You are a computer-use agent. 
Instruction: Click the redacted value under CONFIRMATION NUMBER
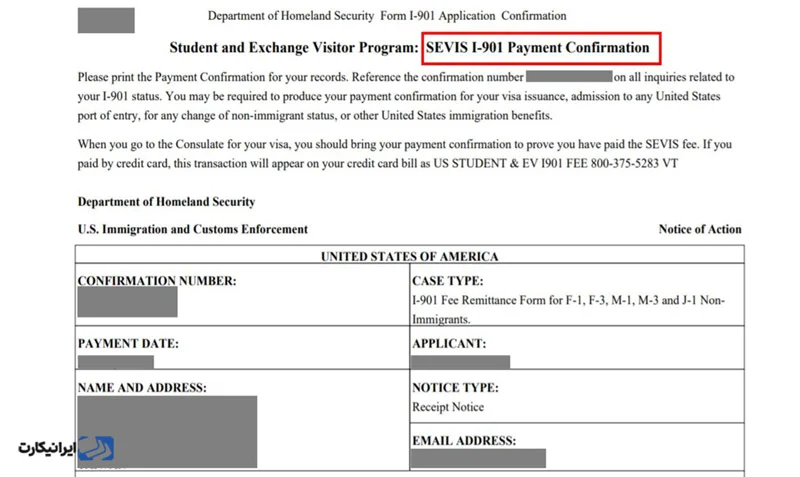pos(127,303)
